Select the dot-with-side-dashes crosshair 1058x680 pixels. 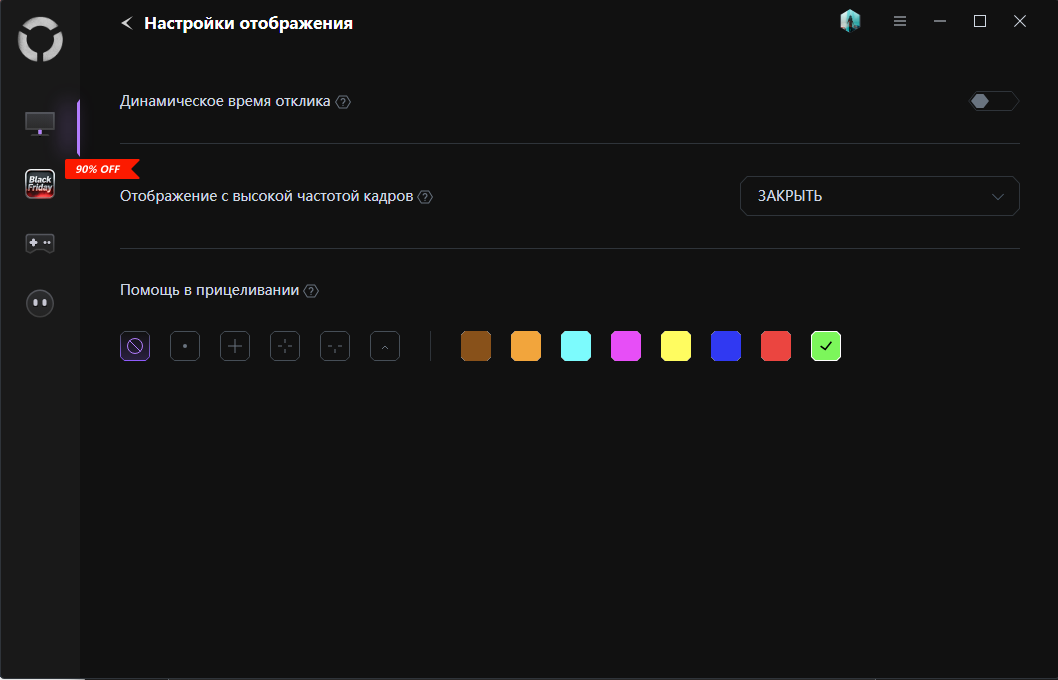(x=335, y=346)
